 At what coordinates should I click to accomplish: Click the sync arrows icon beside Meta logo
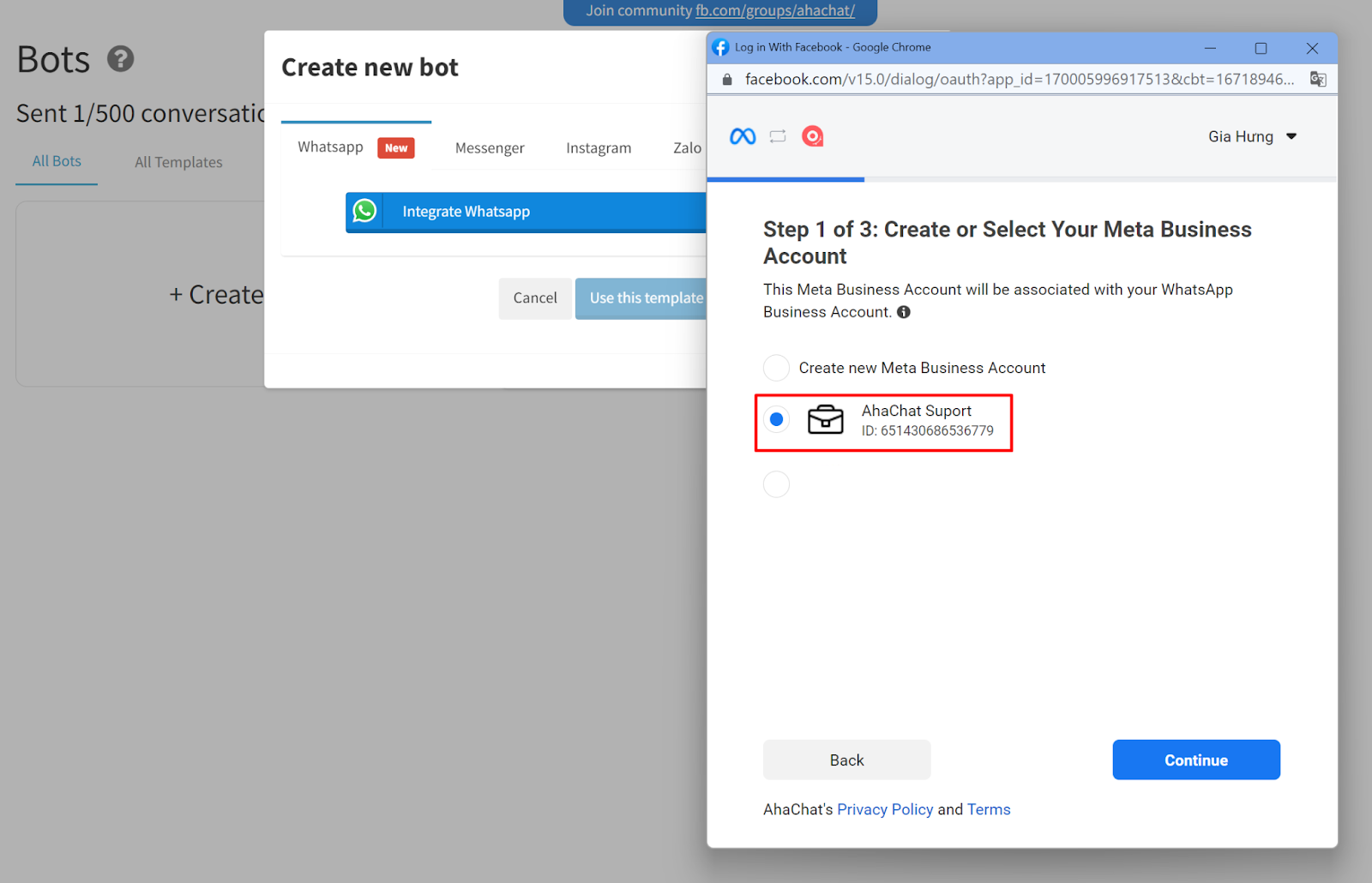click(778, 136)
